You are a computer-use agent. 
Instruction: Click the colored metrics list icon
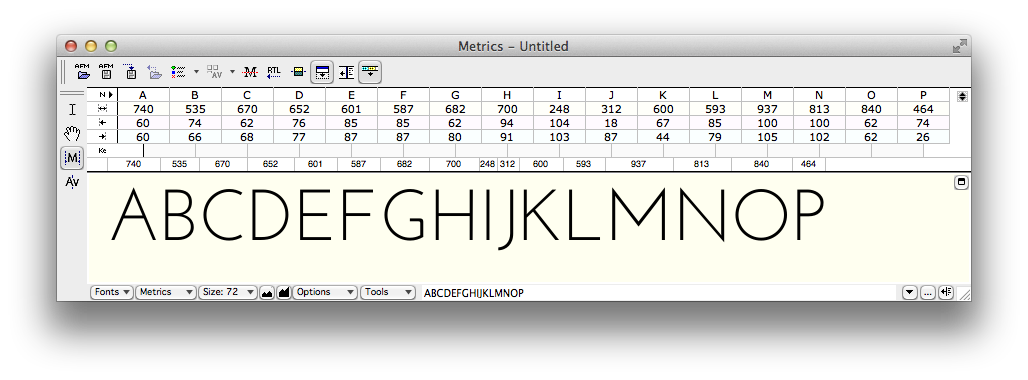pyautogui.click(x=178, y=71)
